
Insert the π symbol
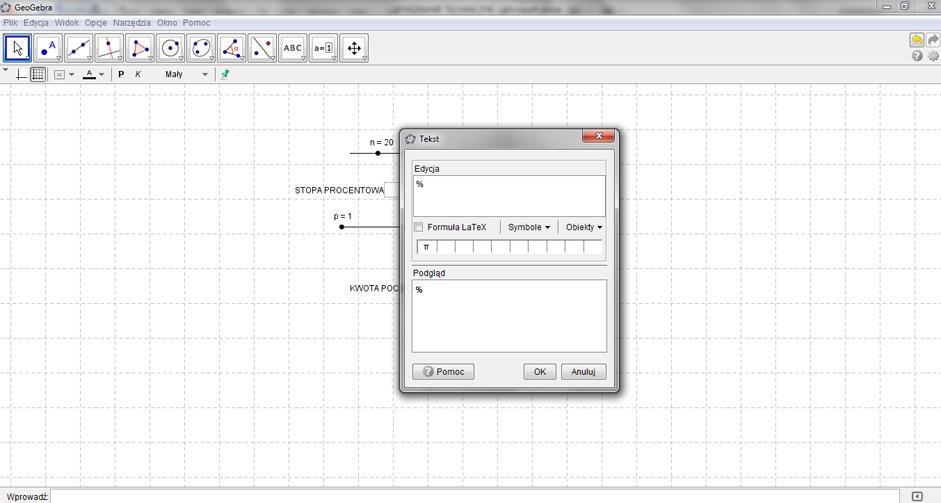point(427,247)
